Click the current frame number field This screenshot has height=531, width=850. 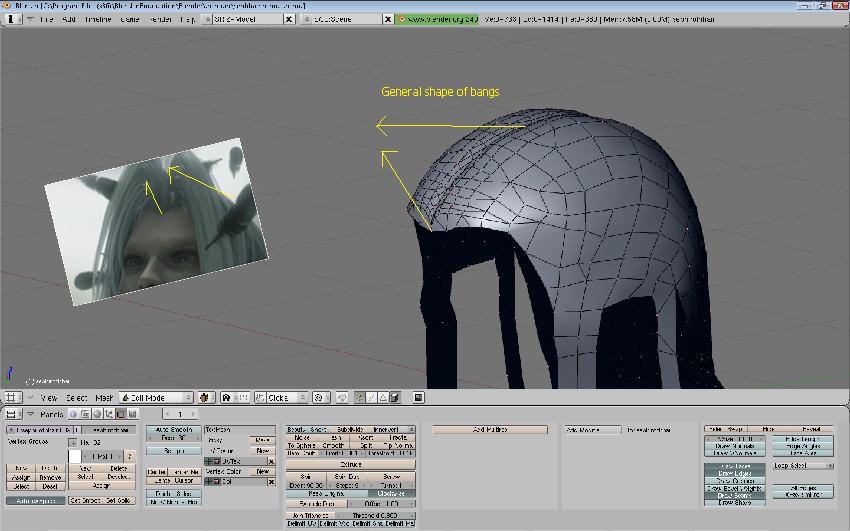point(180,415)
